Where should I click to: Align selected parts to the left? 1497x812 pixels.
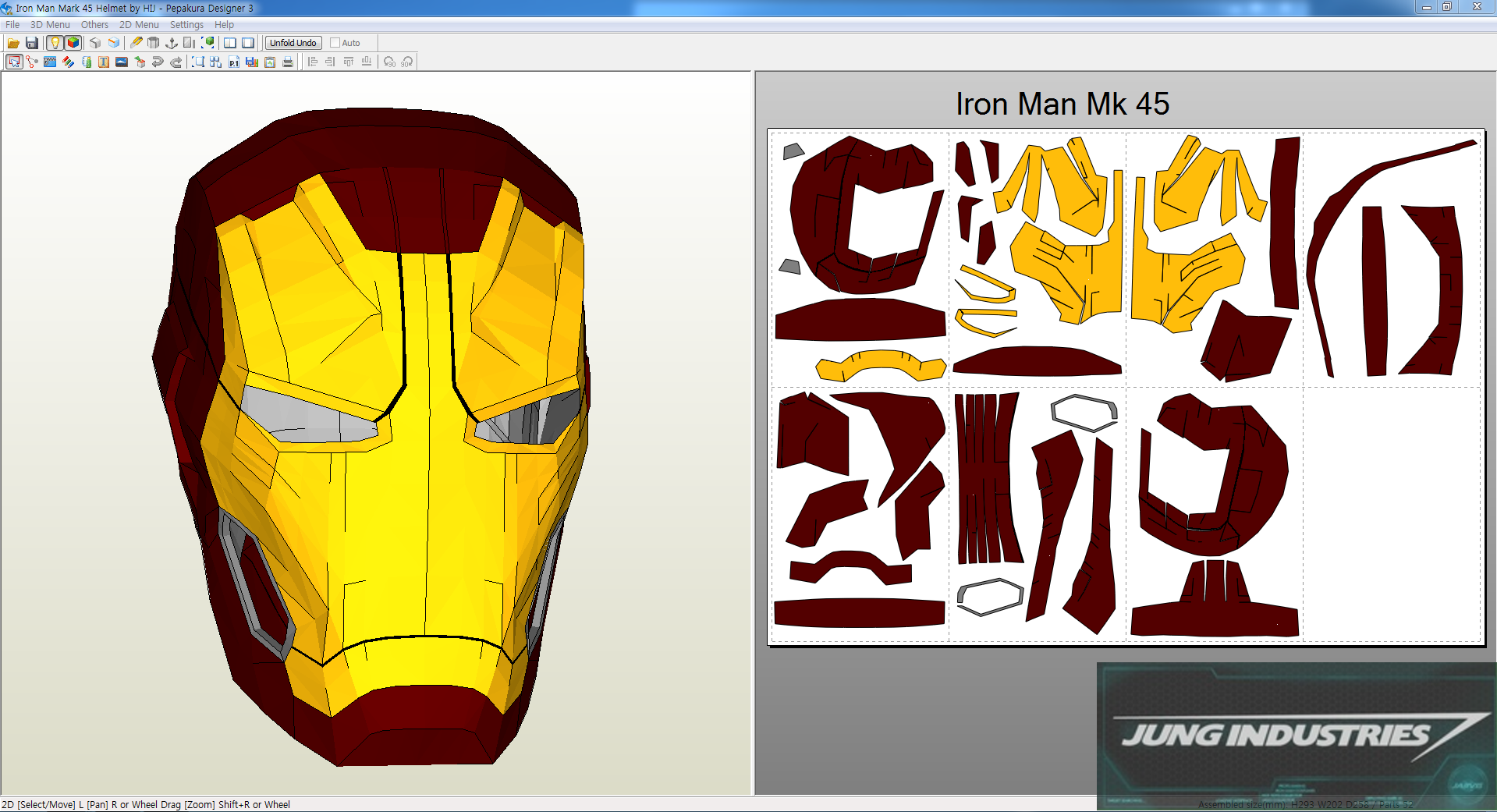click(312, 62)
